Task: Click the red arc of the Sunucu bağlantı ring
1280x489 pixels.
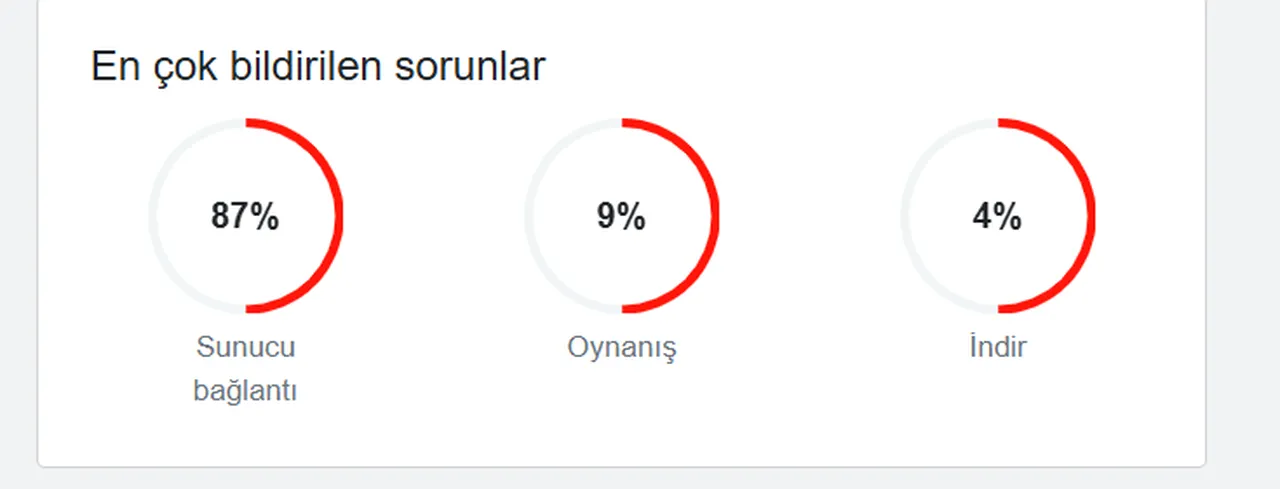Action: 339,216
